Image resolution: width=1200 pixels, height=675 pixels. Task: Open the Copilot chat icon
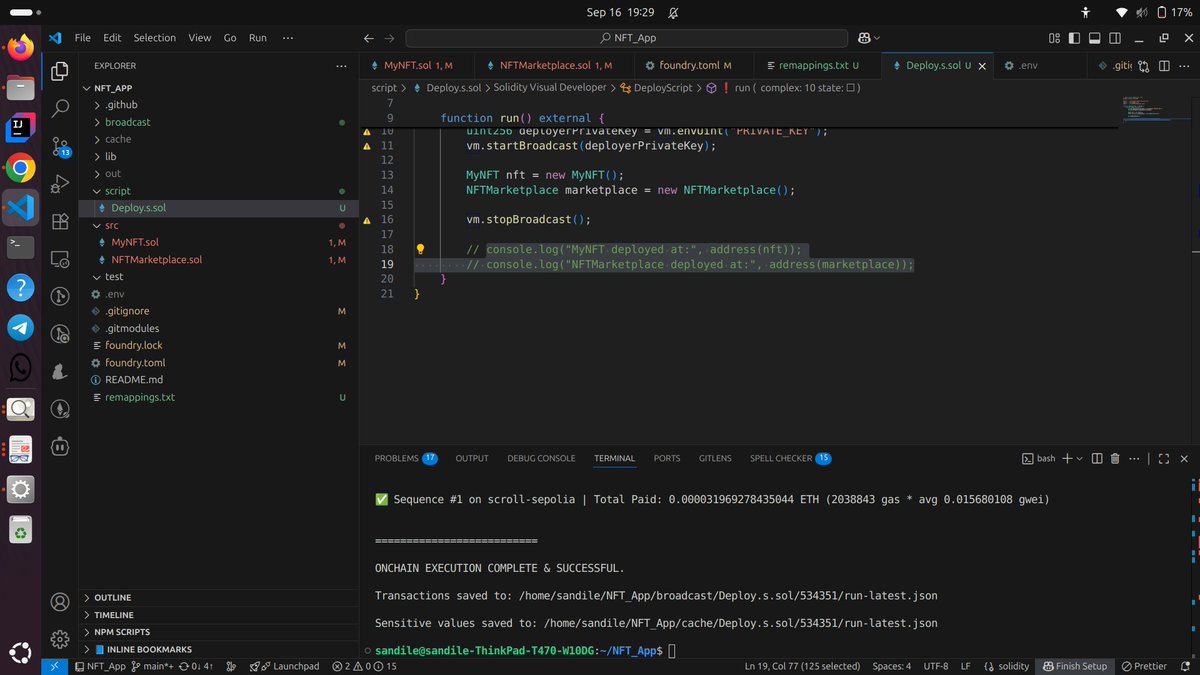[x=864, y=38]
